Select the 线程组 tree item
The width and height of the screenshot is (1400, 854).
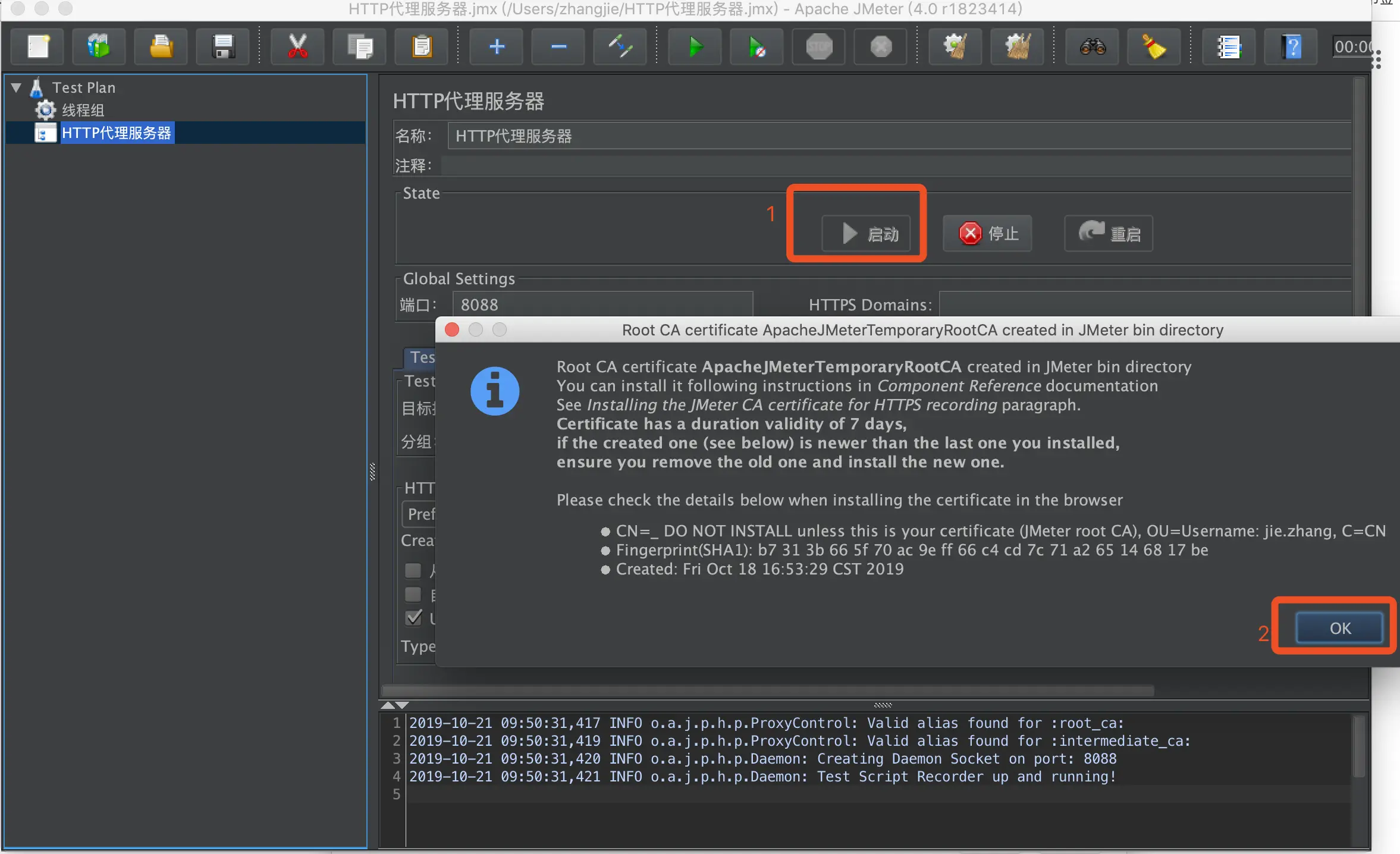83,110
